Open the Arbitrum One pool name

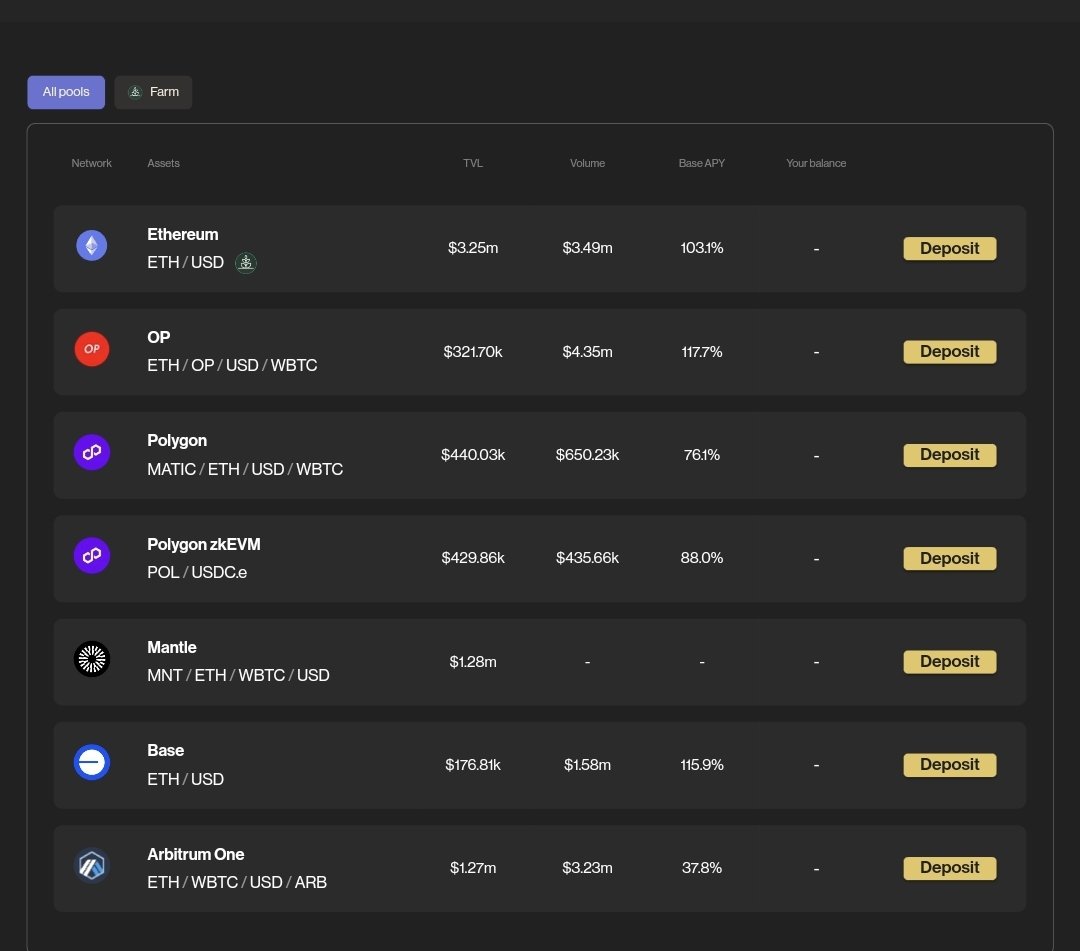click(x=196, y=855)
